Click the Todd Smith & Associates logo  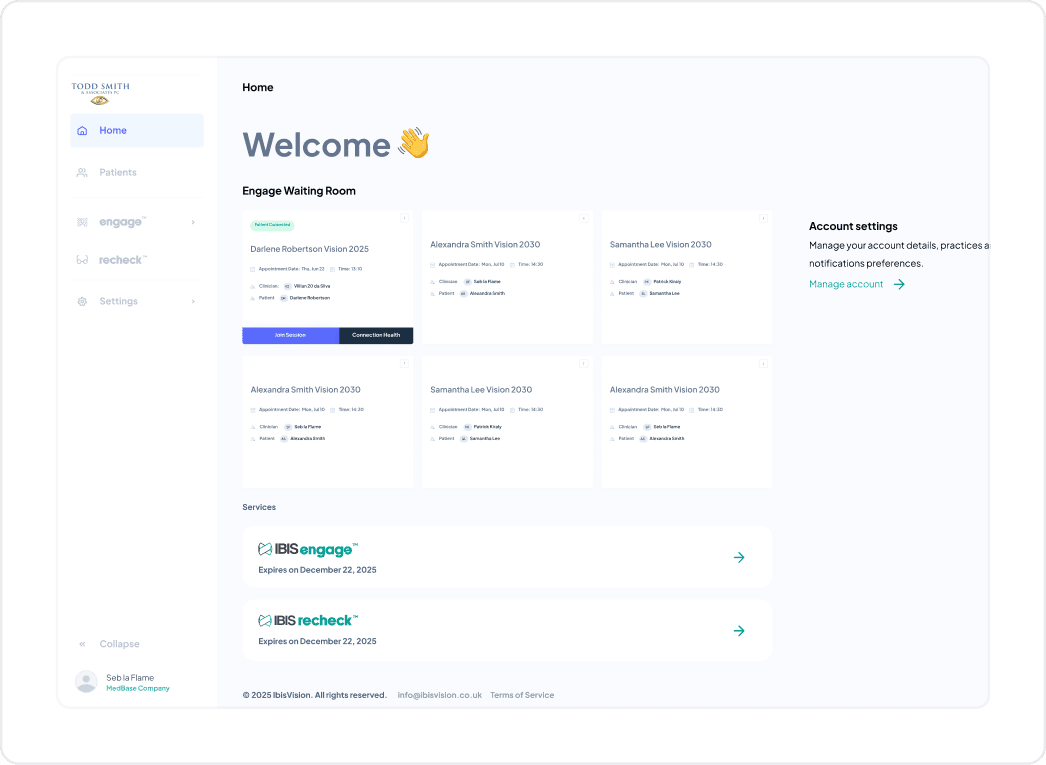coord(101,93)
